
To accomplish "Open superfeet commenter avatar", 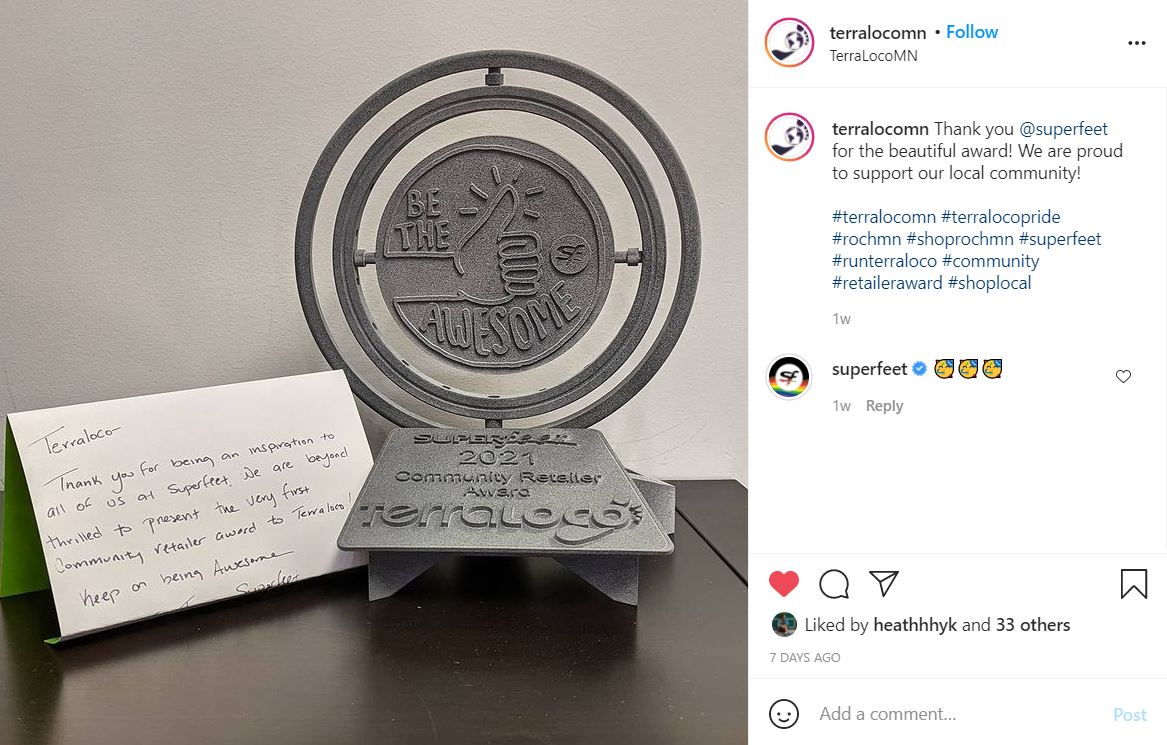I will (x=789, y=377).
